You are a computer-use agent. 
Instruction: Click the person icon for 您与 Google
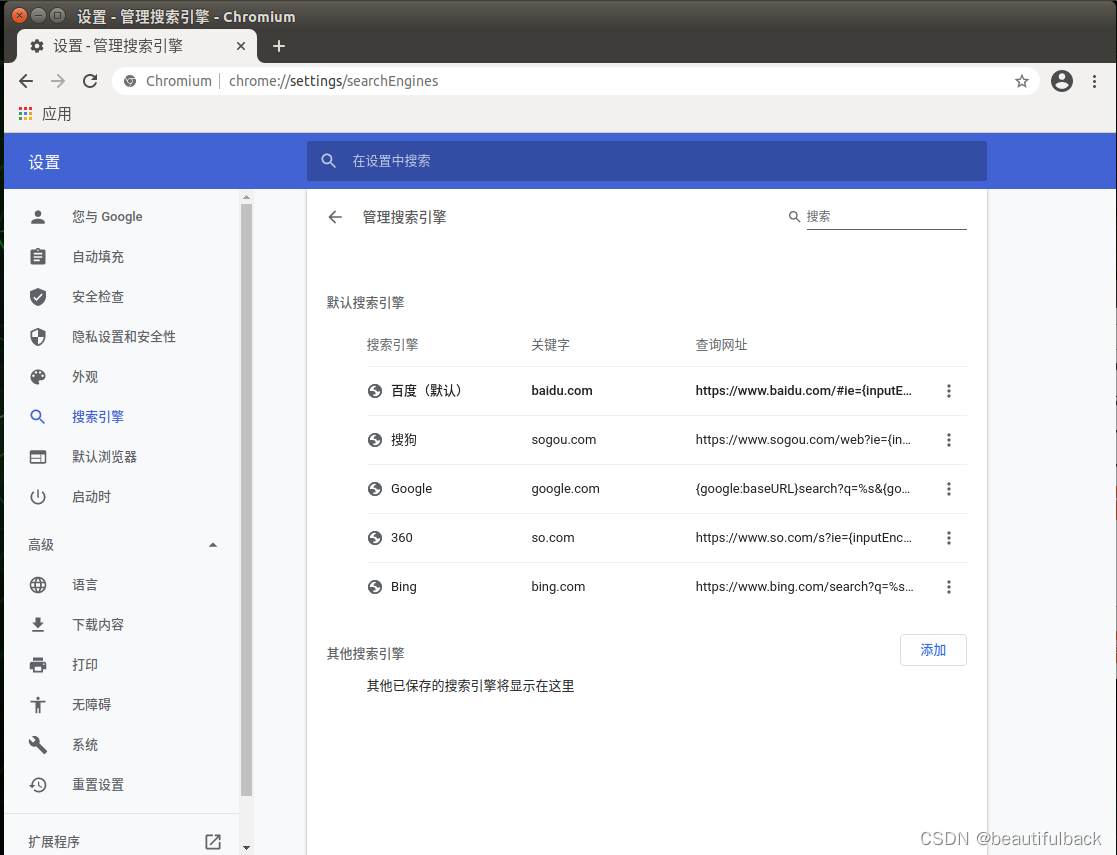coord(38,217)
